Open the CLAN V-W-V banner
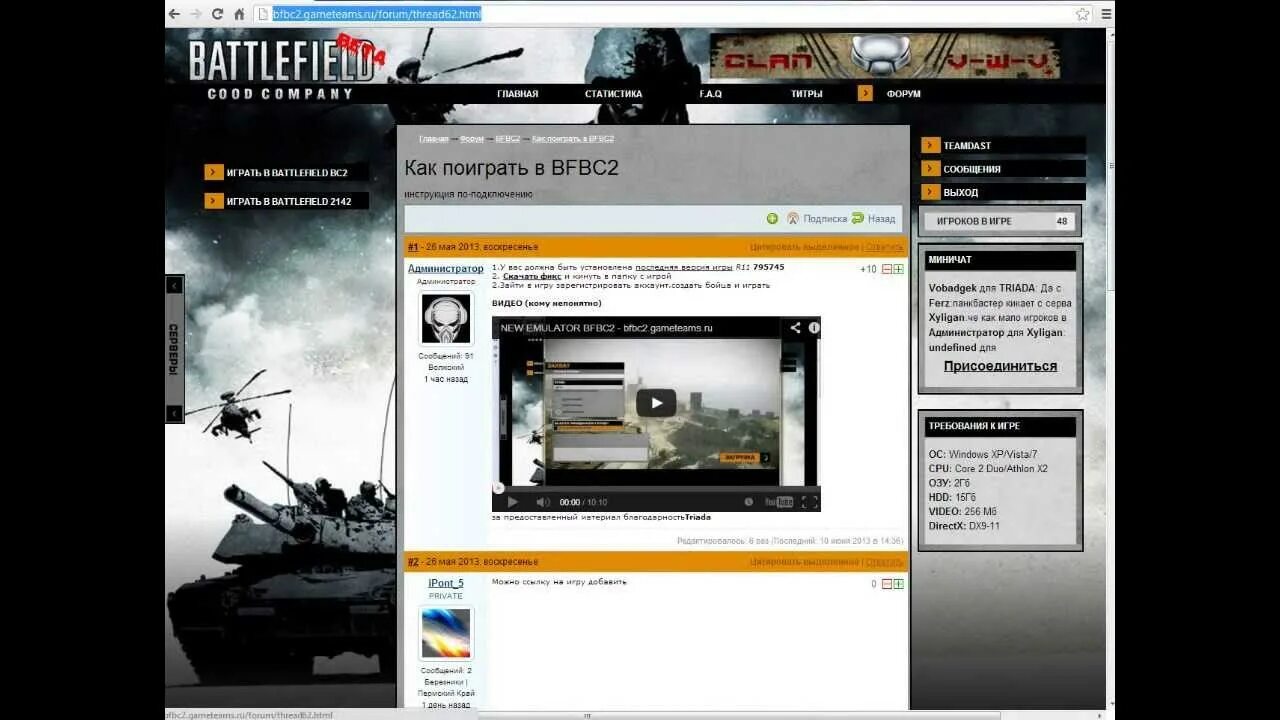This screenshot has width=1280, height=720. click(x=885, y=55)
